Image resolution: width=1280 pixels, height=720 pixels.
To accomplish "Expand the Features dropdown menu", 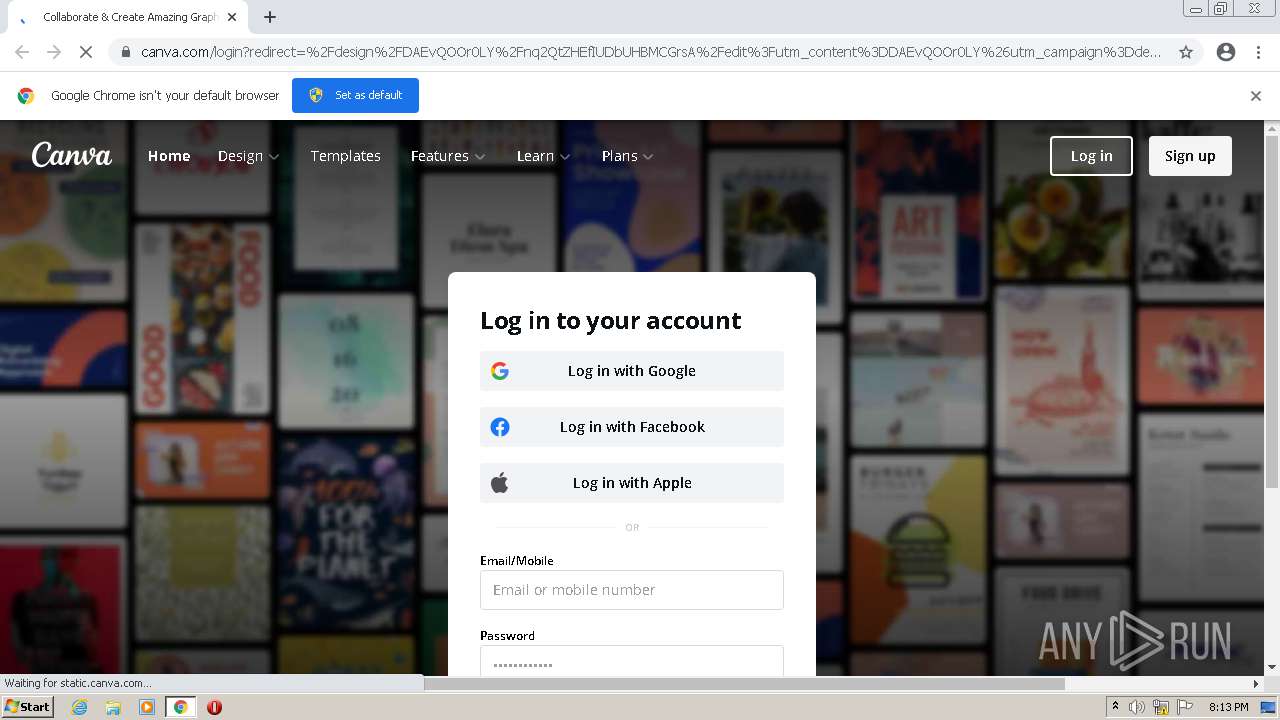I will tap(448, 156).
